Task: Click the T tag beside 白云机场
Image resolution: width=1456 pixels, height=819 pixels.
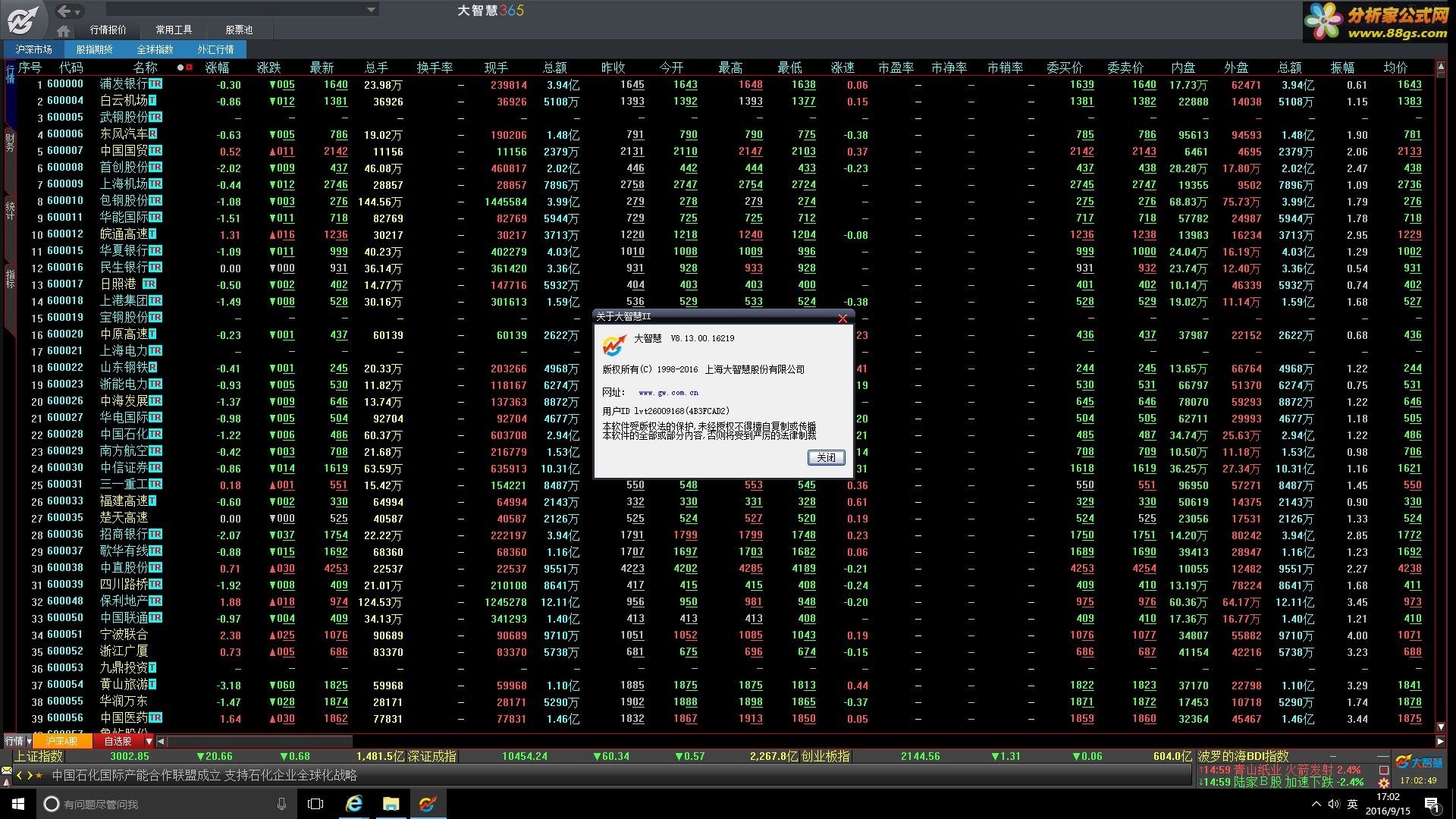Action: click(x=152, y=101)
